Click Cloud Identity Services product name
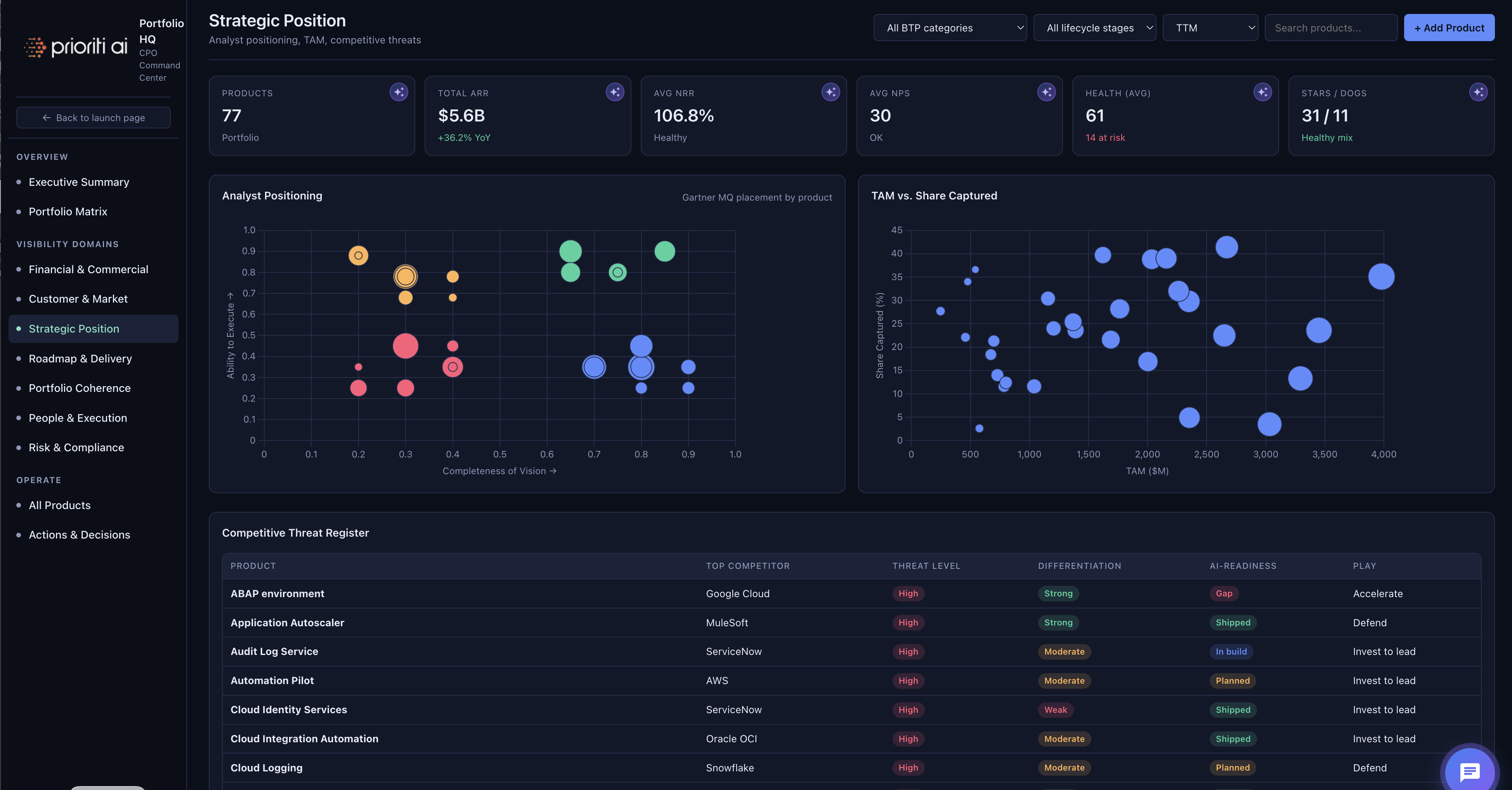 [x=288, y=710]
